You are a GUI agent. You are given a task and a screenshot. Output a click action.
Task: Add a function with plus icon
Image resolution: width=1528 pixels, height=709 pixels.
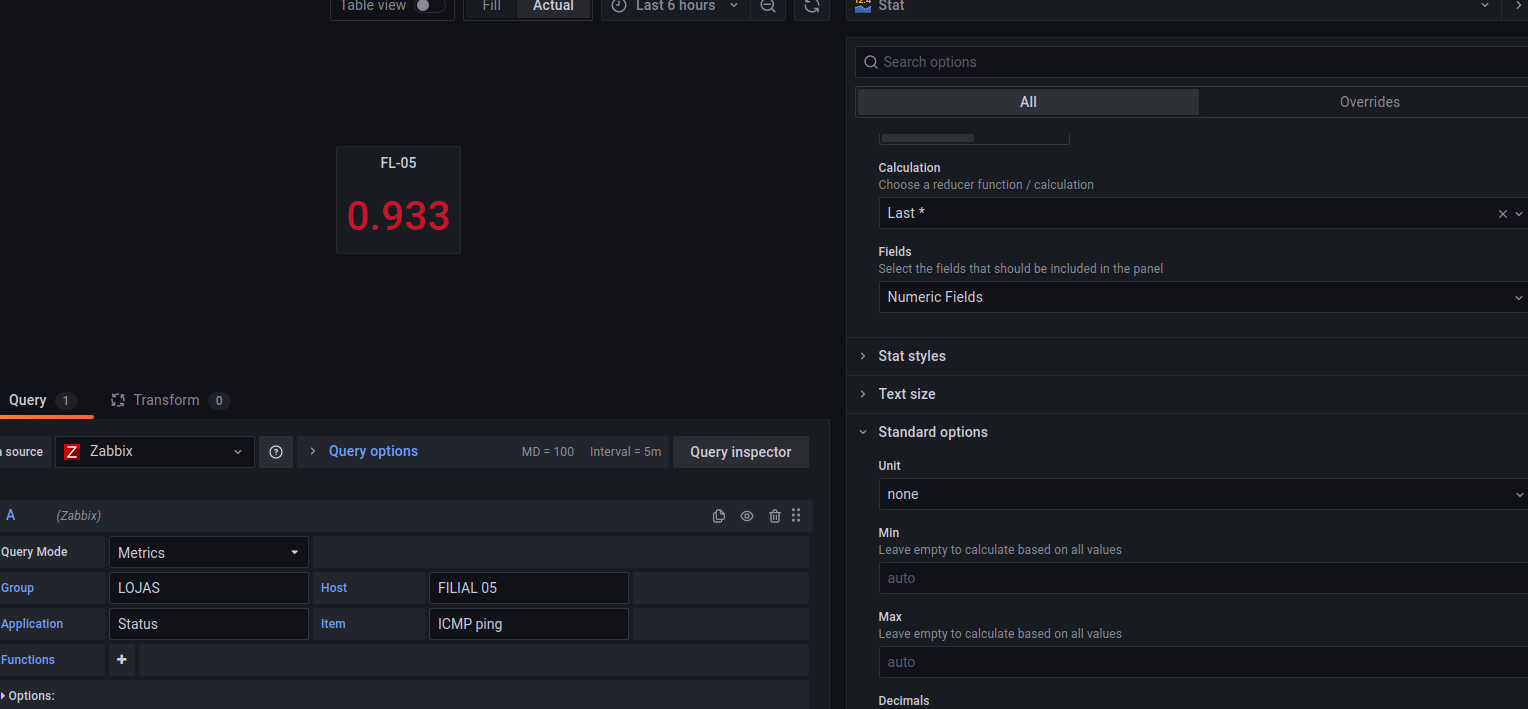(122, 660)
